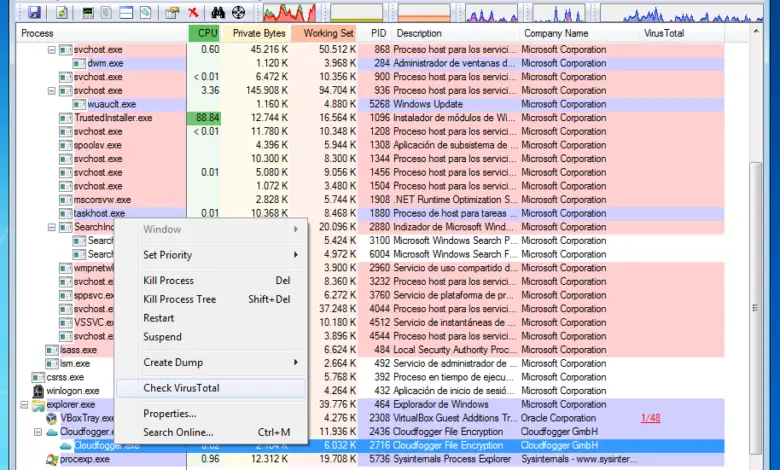Collapse the svchost.exe PID 868 tree node

click(51, 50)
